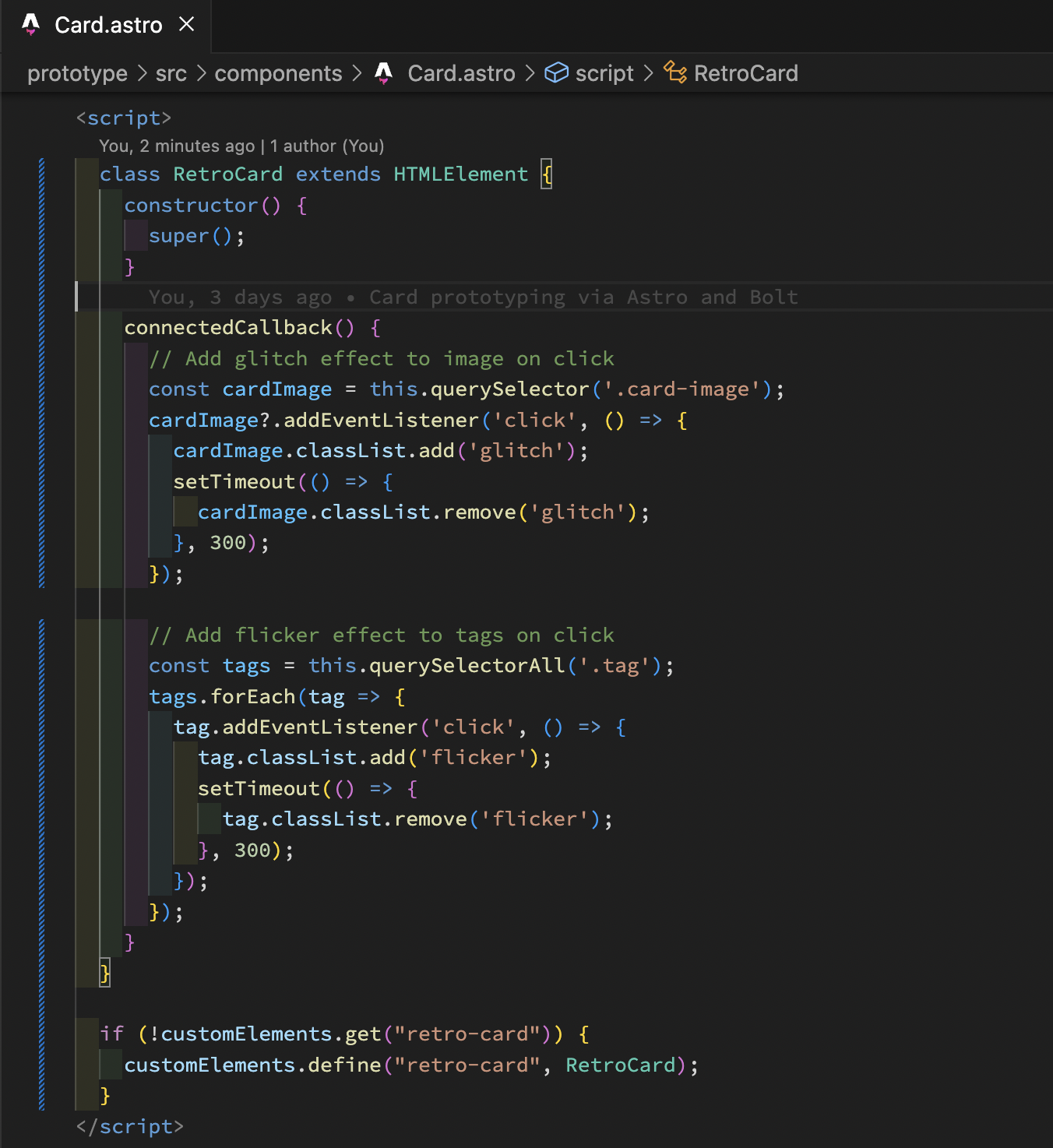
Task: Click the script module cube icon in the breadcrumb
Action: (556, 73)
